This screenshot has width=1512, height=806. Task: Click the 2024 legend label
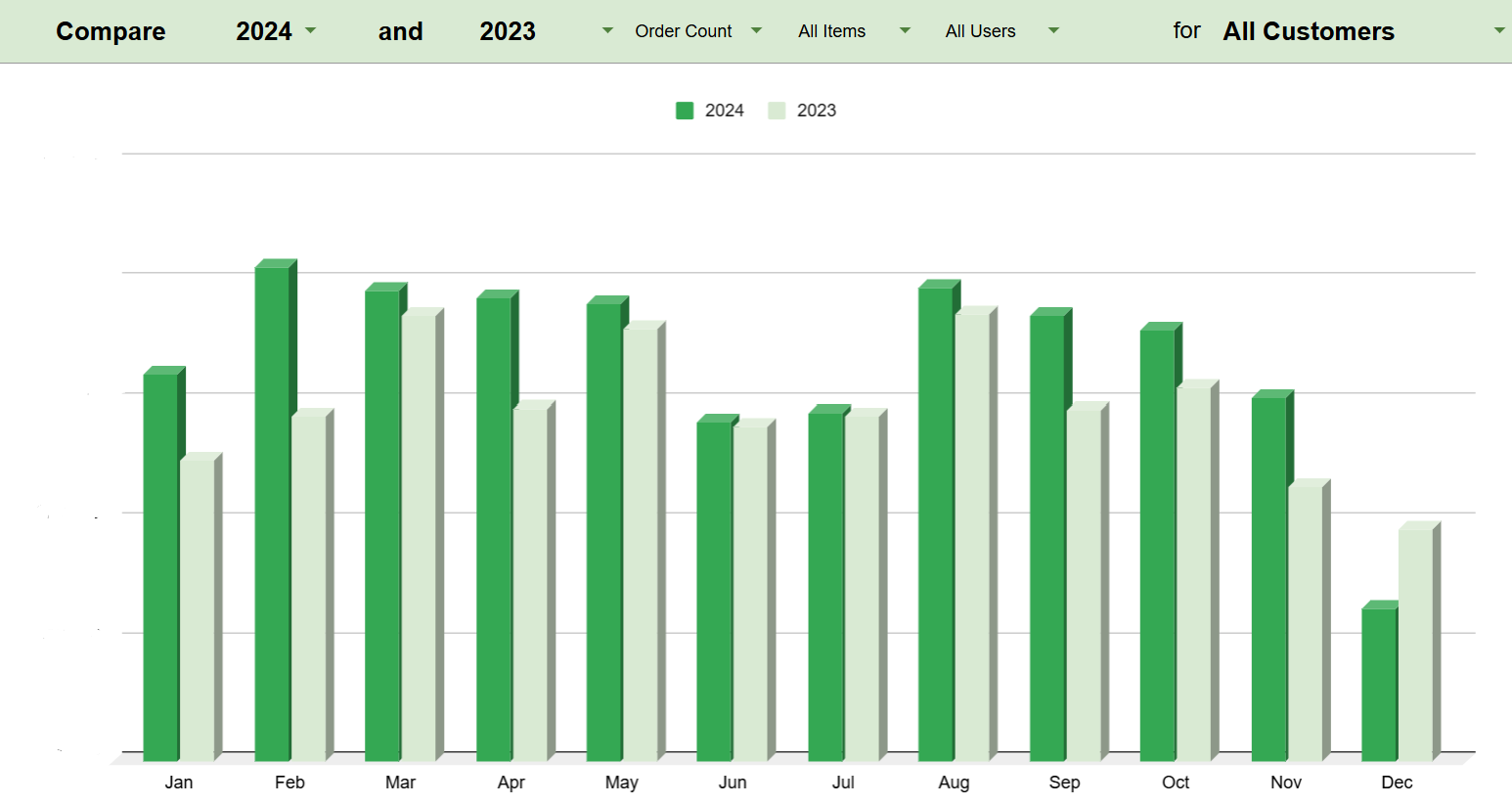(x=725, y=111)
